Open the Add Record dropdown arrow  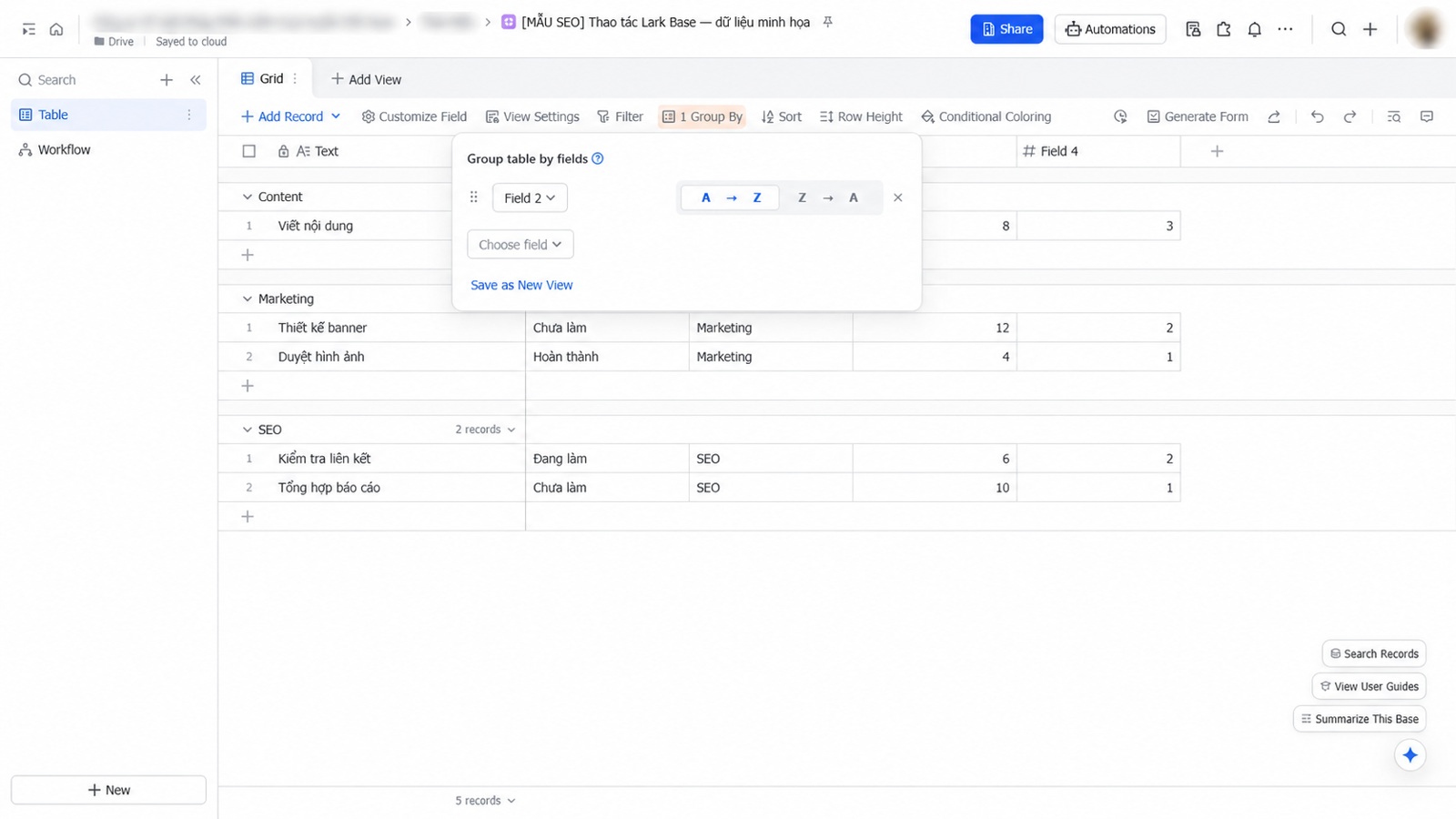click(336, 116)
